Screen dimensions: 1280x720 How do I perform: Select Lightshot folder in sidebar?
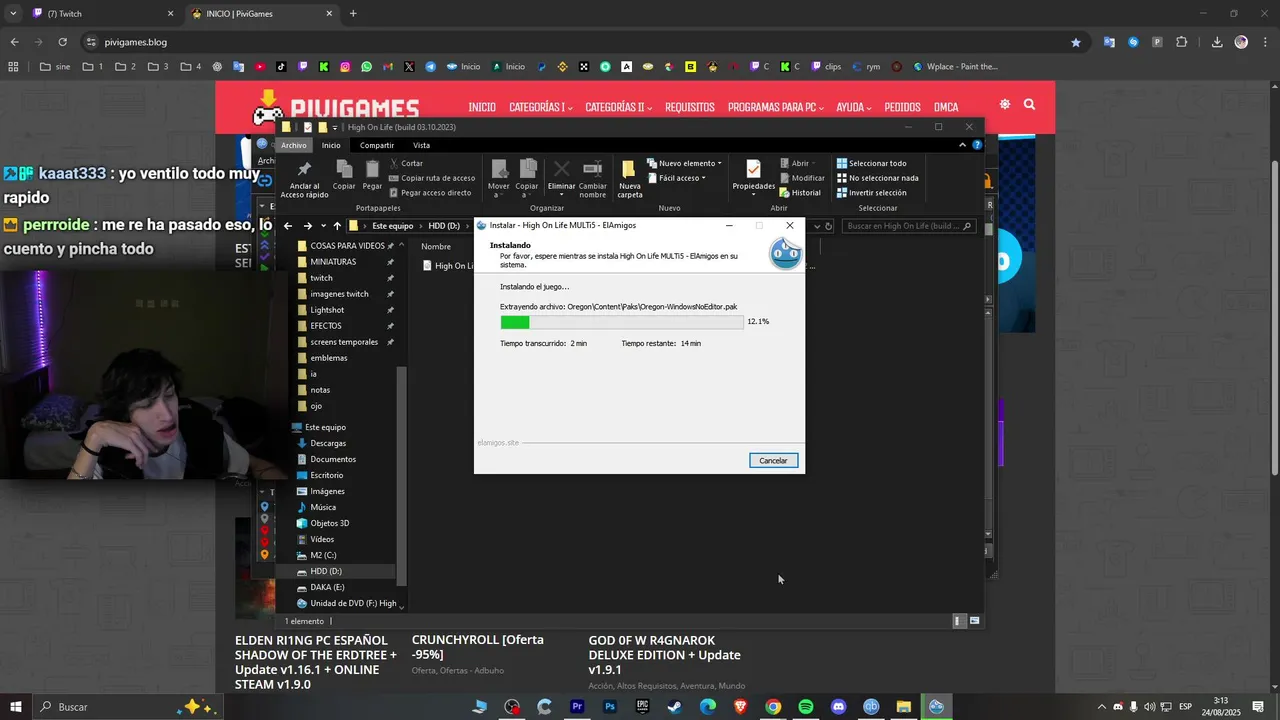click(x=327, y=310)
